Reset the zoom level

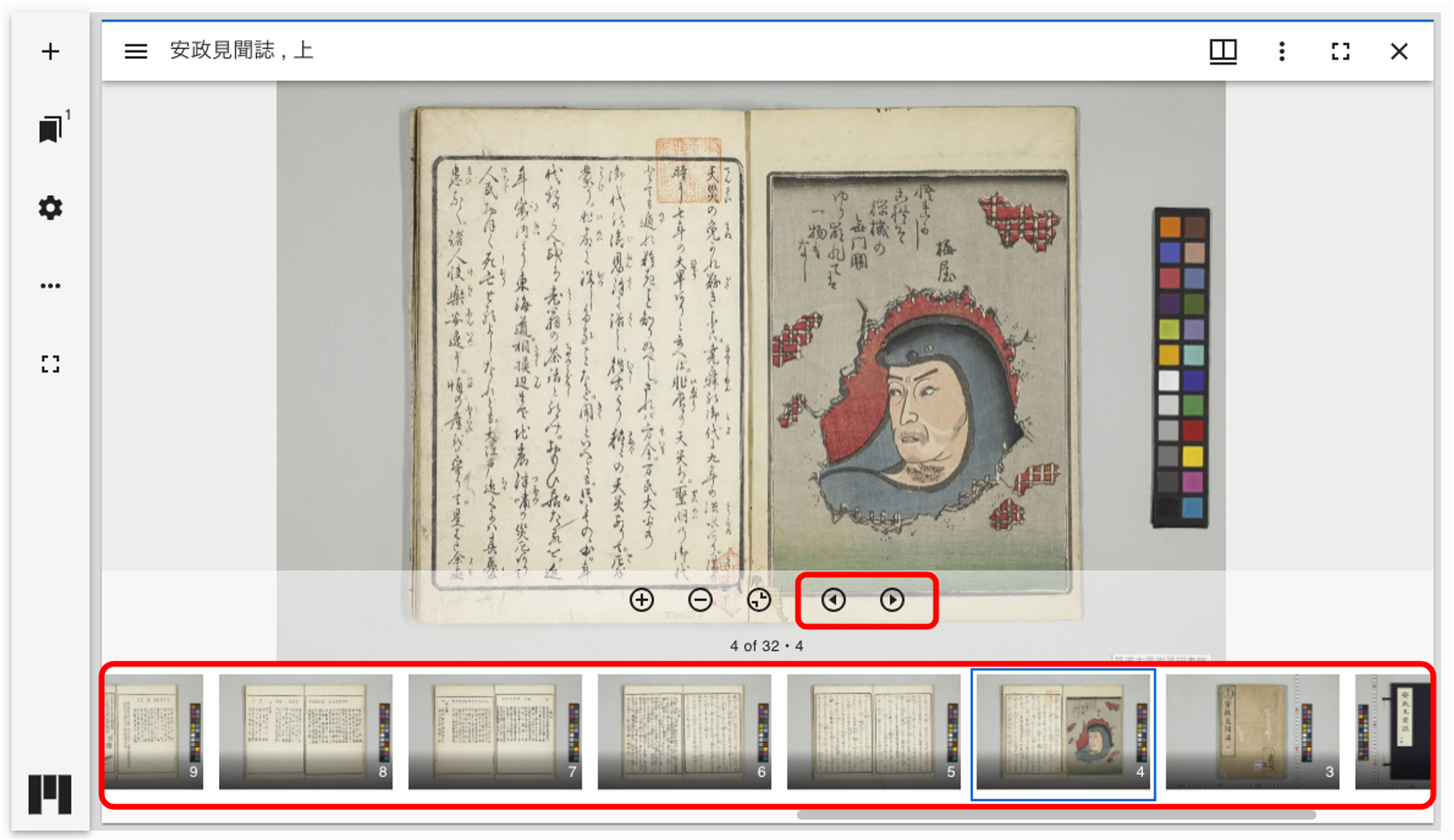[x=758, y=600]
